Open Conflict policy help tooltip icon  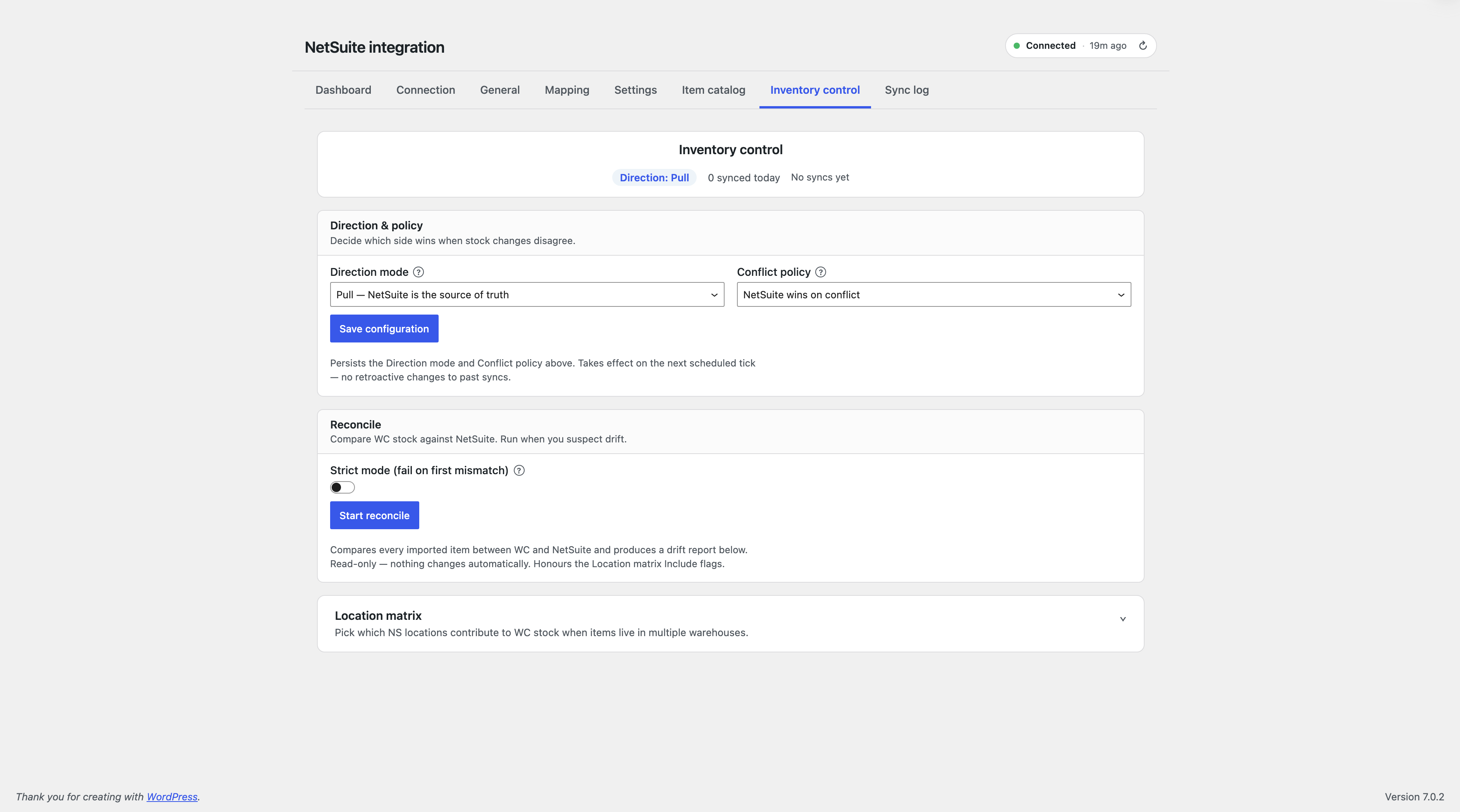pyautogui.click(x=820, y=272)
